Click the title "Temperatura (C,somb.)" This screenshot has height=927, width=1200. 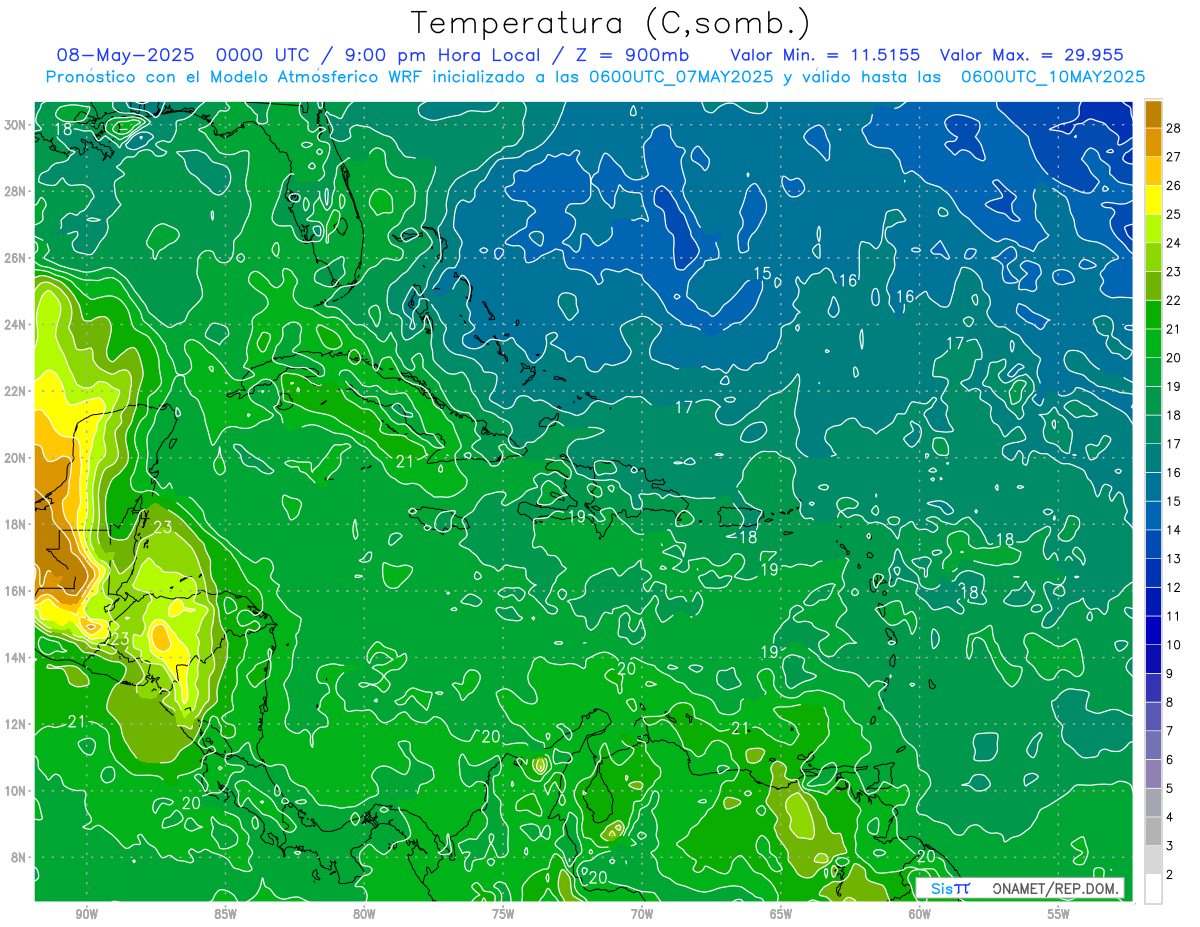coord(611,23)
